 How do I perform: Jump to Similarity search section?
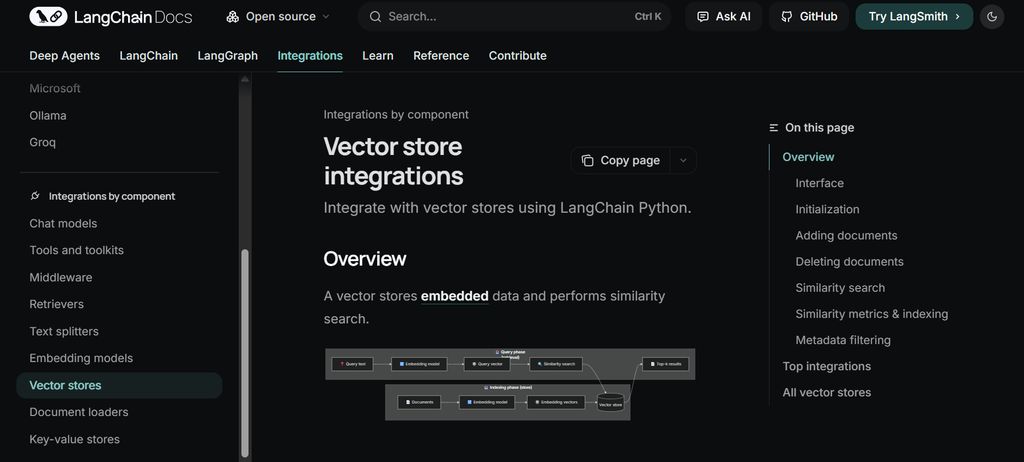pos(840,288)
